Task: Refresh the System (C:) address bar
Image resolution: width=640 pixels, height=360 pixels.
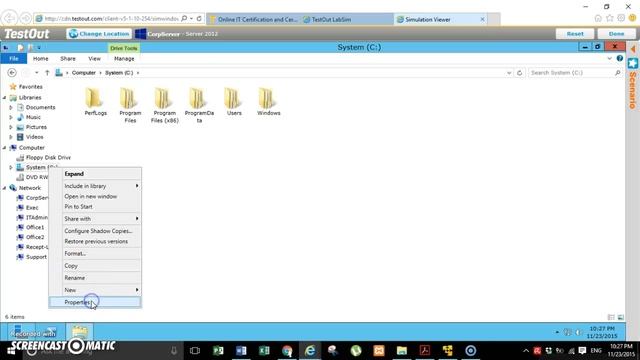Action: [x=520, y=73]
